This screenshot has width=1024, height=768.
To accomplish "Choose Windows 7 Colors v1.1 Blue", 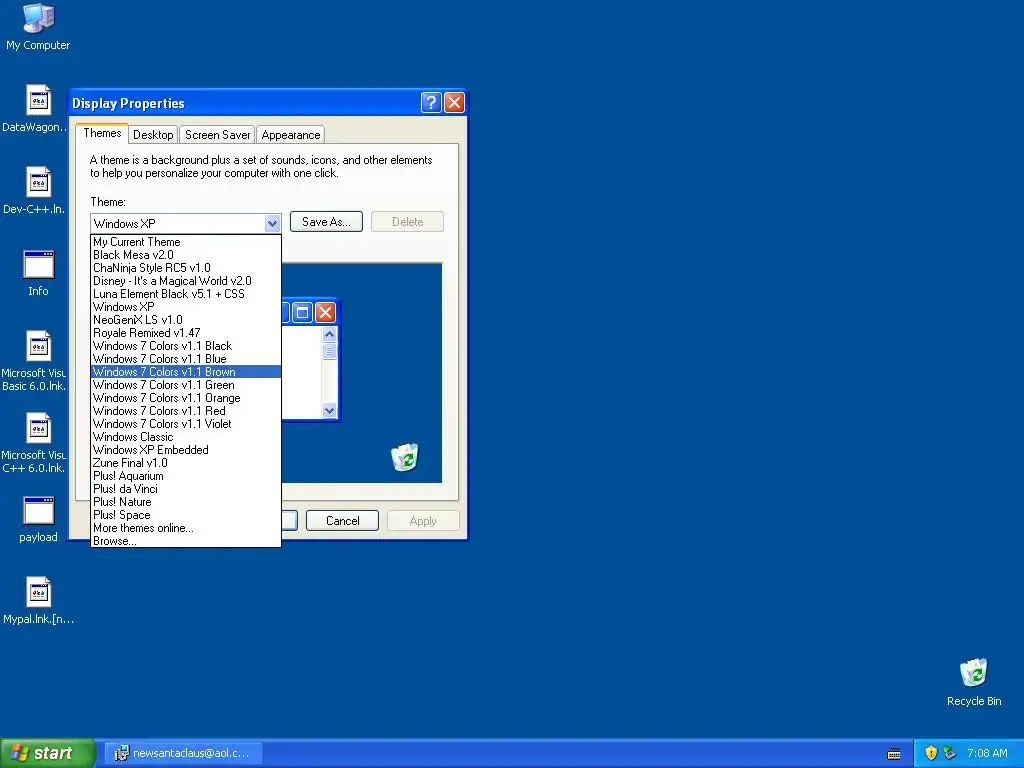I will 185,359.
